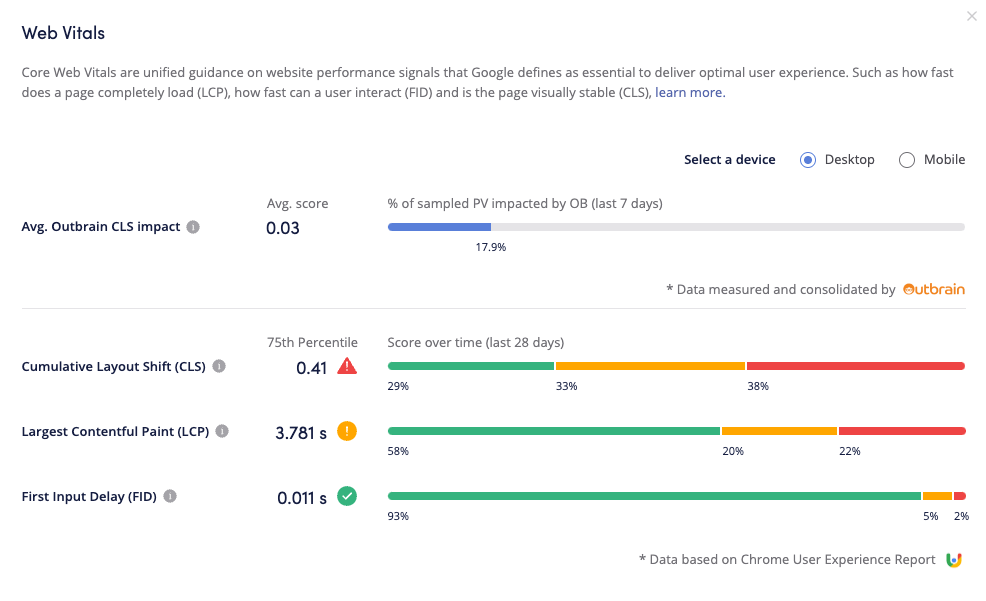
Task: Click the red segment of the CLS bar
Action: coord(855,366)
